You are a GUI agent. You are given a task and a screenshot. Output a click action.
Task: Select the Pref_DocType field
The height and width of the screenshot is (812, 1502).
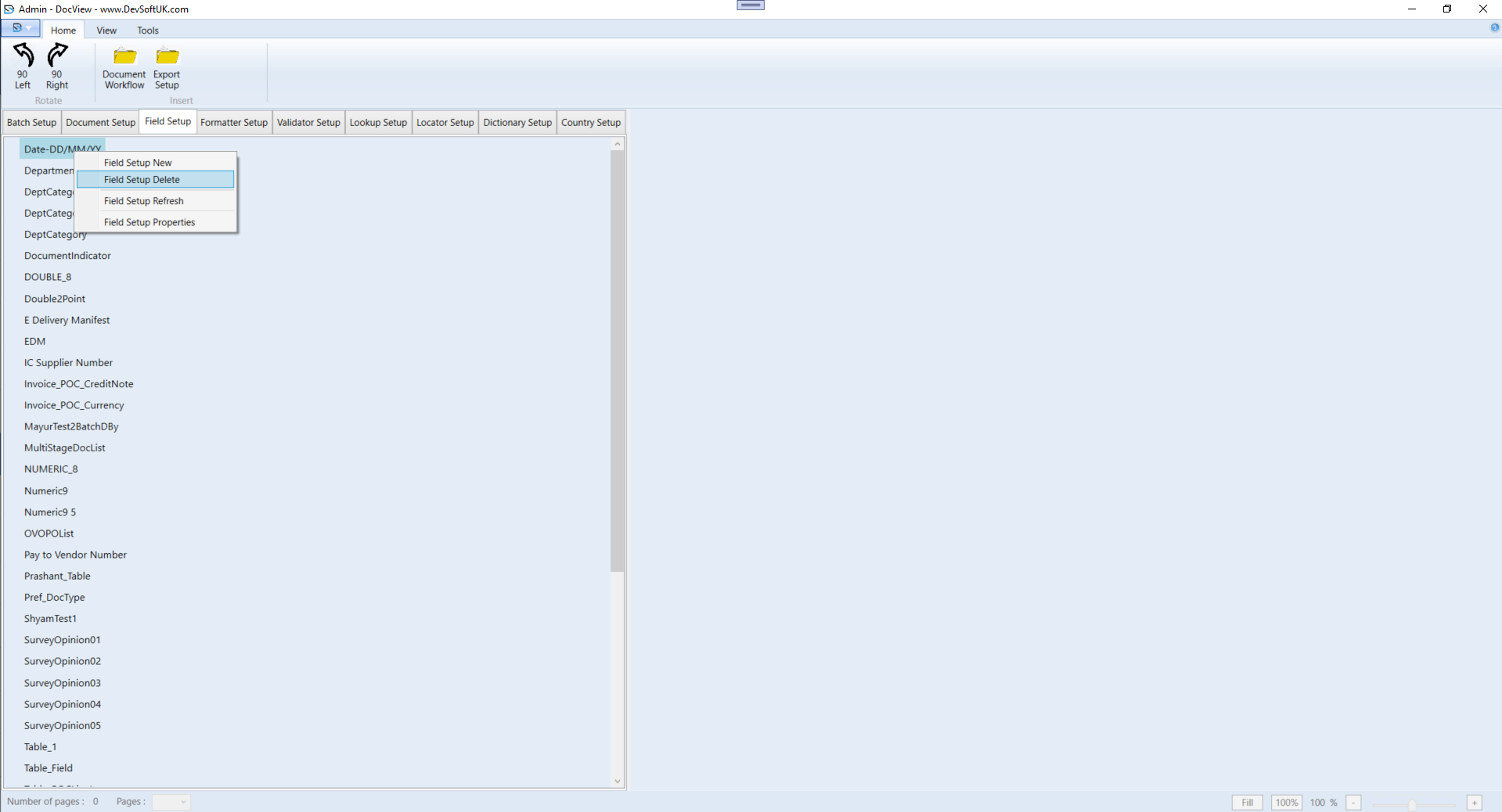coord(54,598)
